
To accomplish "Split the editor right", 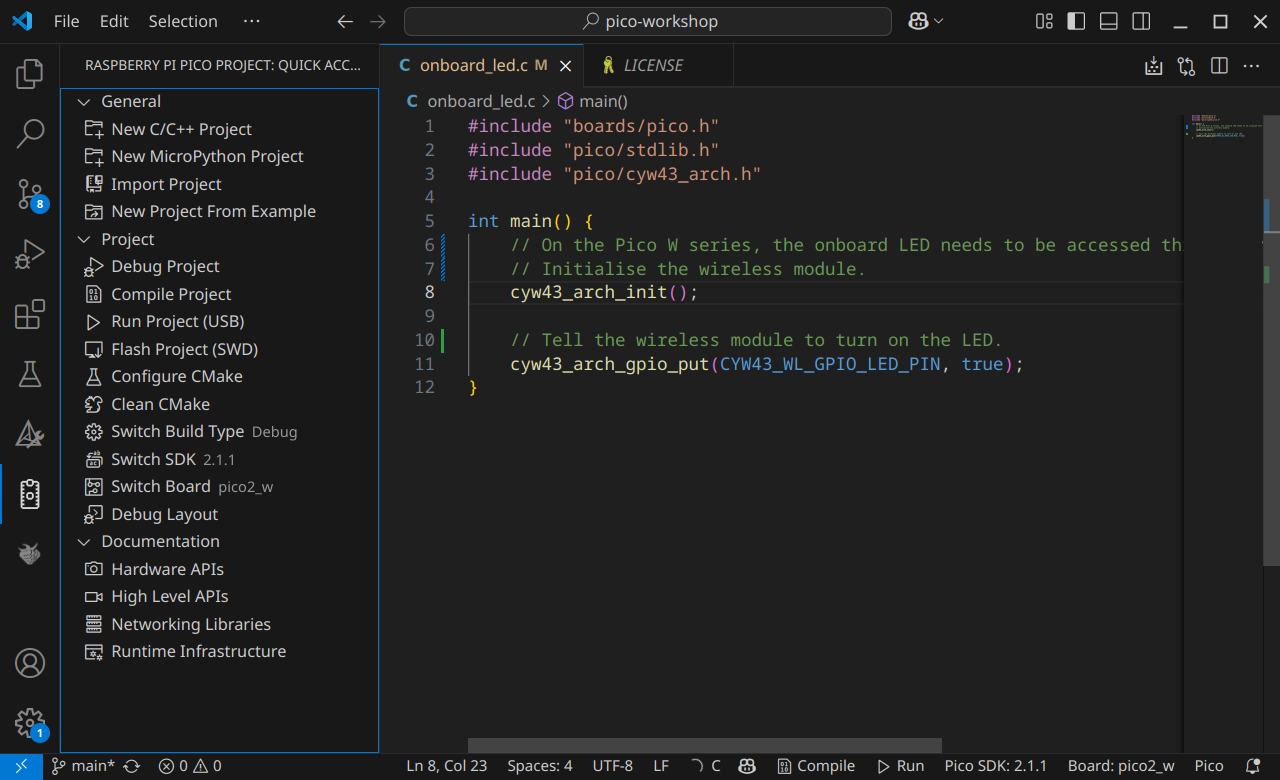I will point(1219,66).
